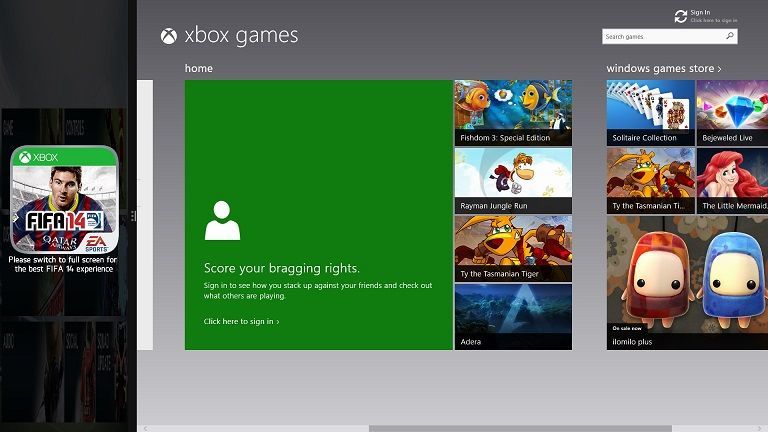The width and height of the screenshot is (768, 432).
Task: Open the Adera game tile
Action: [513, 317]
